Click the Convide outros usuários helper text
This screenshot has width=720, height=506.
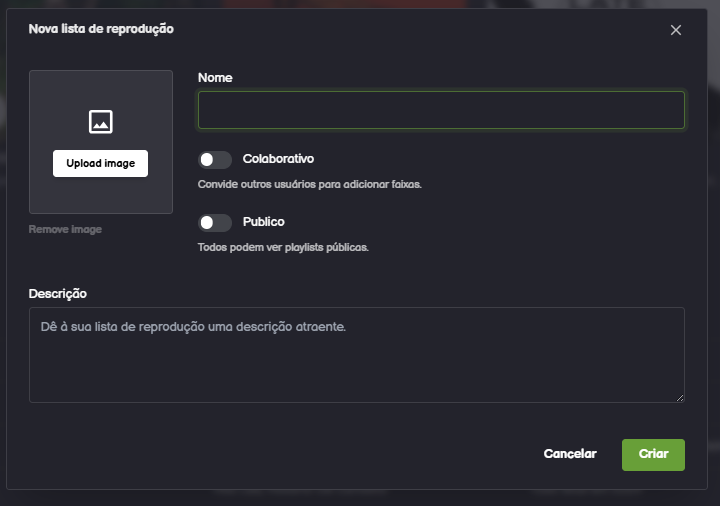(x=309, y=185)
